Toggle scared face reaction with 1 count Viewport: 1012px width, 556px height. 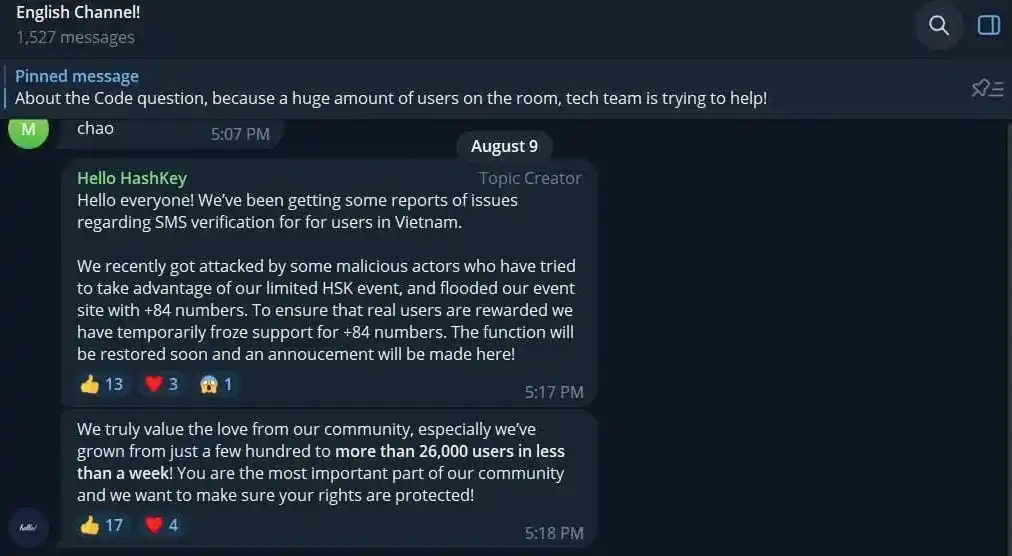point(216,384)
